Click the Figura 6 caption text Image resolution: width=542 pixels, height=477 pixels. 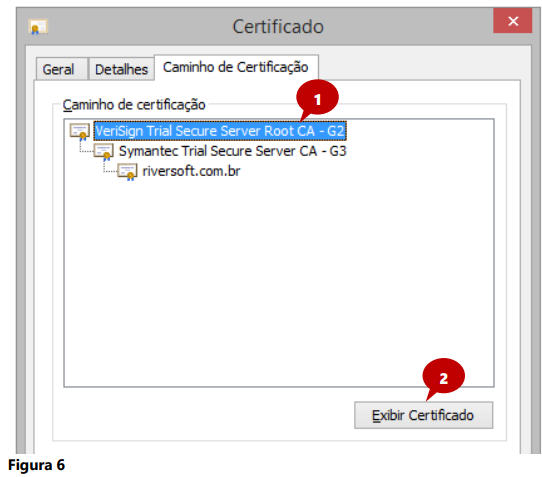point(36,465)
